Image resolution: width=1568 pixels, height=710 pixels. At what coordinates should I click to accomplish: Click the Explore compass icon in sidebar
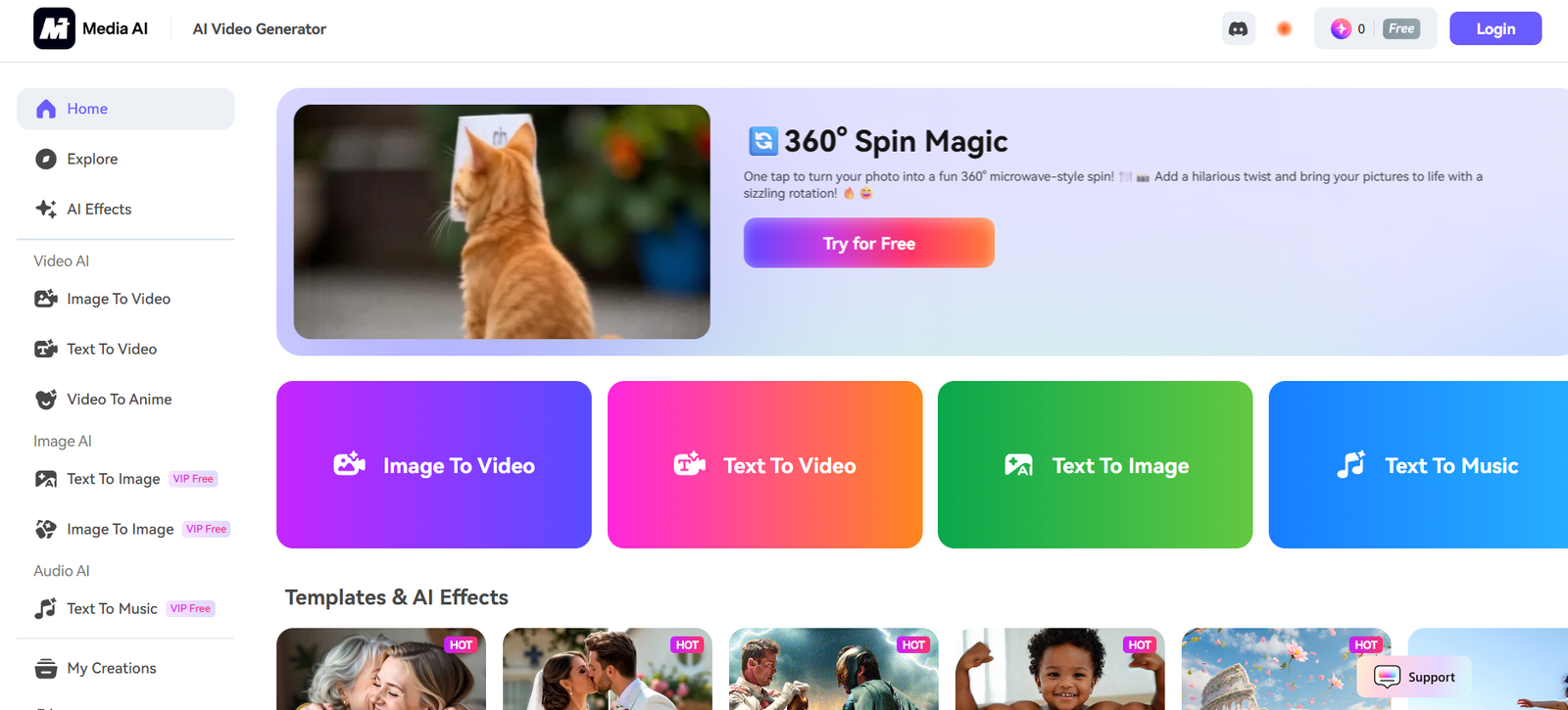(x=46, y=159)
